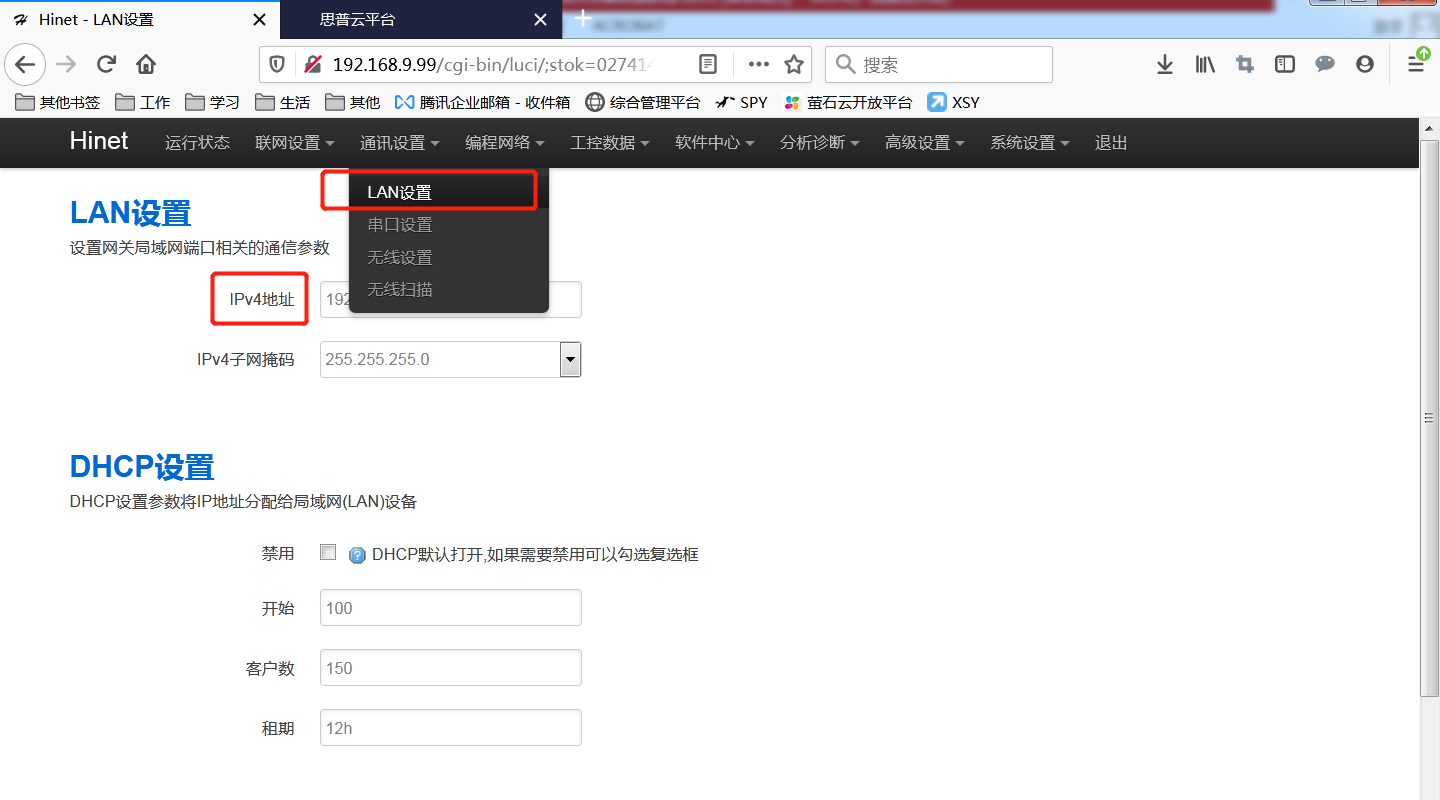
Task: Click 退出 to log out of Hinet
Action: [1110, 142]
